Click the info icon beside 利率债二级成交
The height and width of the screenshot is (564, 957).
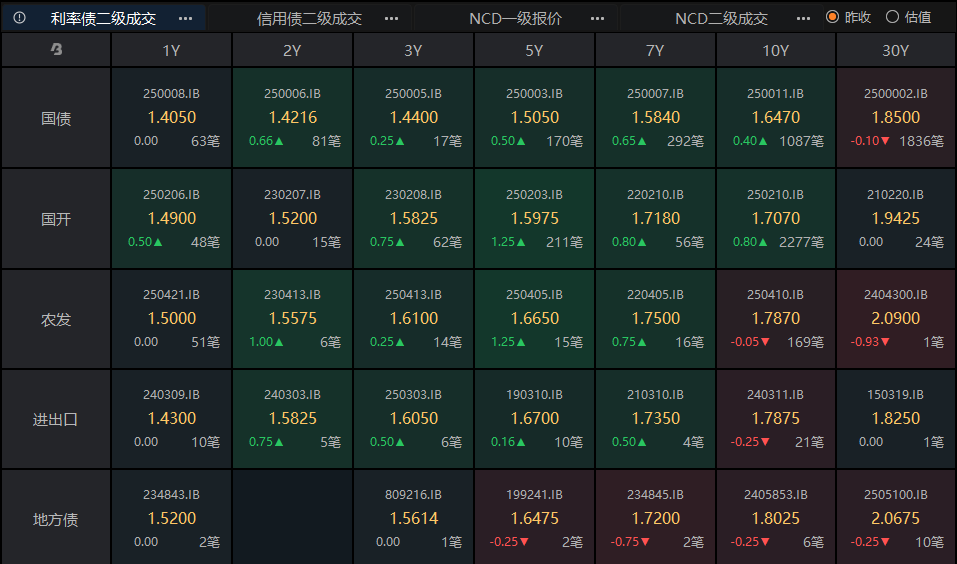pos(20,18)
